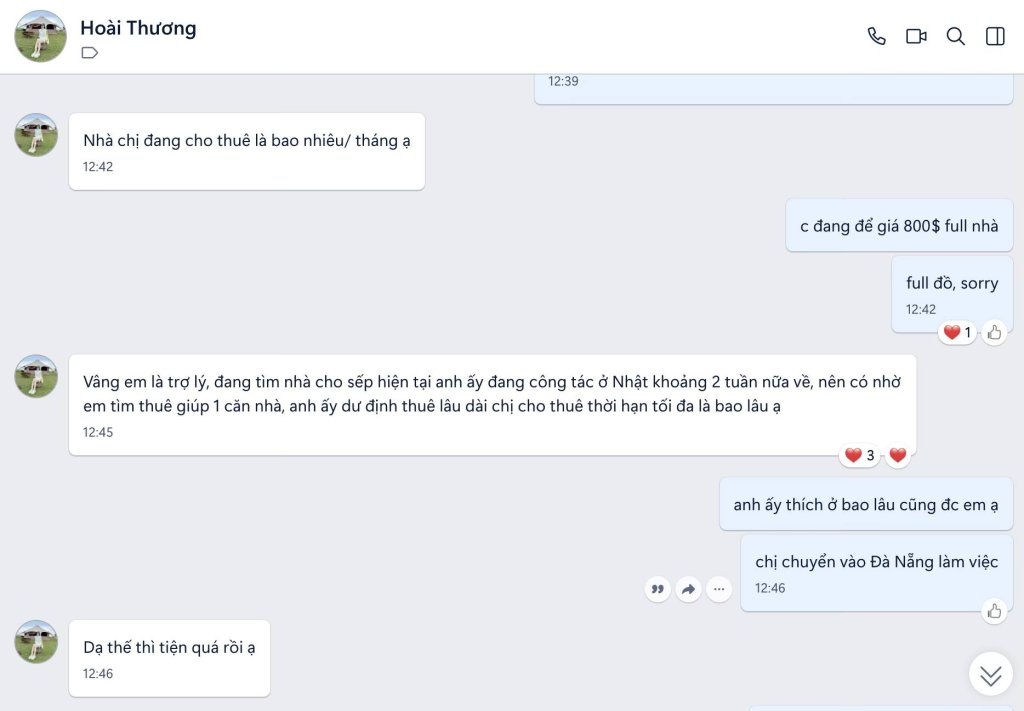Image resolution: width=1024 pixels, height=711 pixels.
Task: Toggle the conversation info side panel
Action: click(x=995, y=36)
